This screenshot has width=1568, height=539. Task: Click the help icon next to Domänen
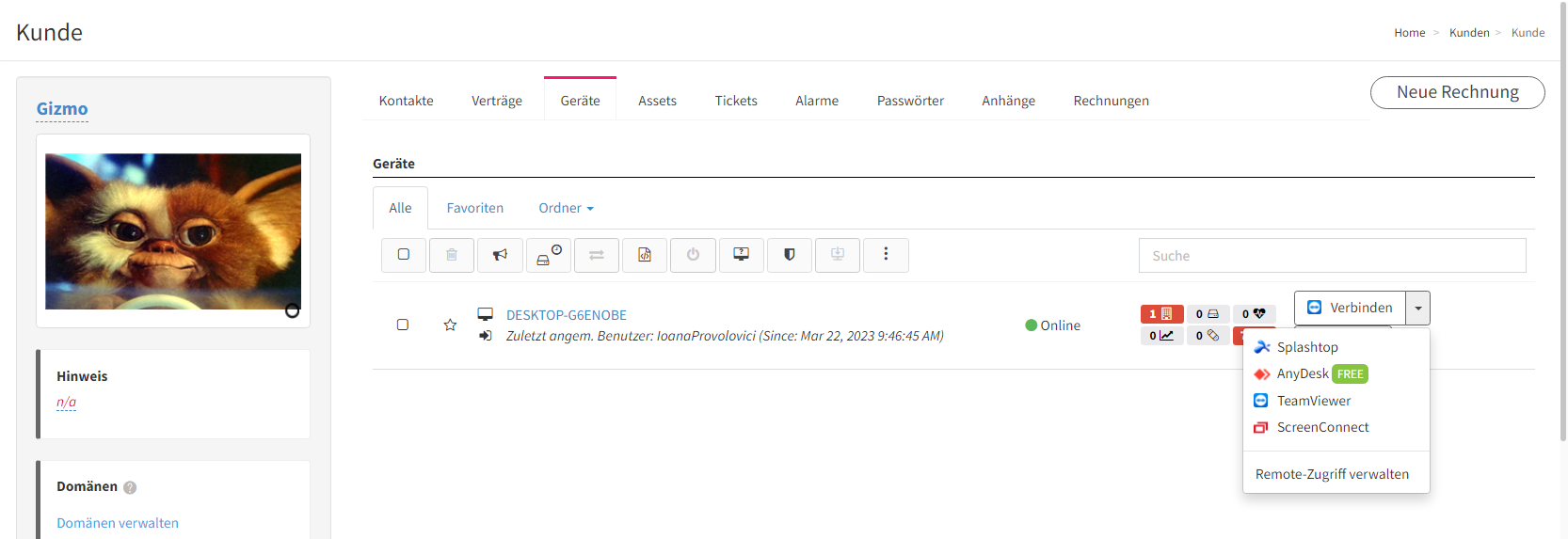click(x=130, y=487)
